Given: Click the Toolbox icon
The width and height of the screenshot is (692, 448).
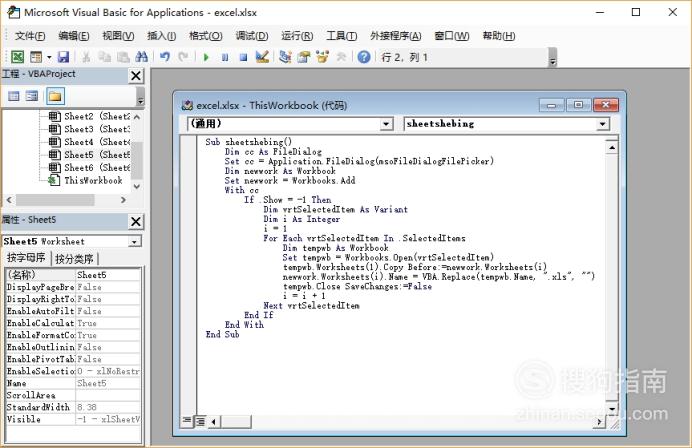Looking at the screenshot, I should (341, 57).
